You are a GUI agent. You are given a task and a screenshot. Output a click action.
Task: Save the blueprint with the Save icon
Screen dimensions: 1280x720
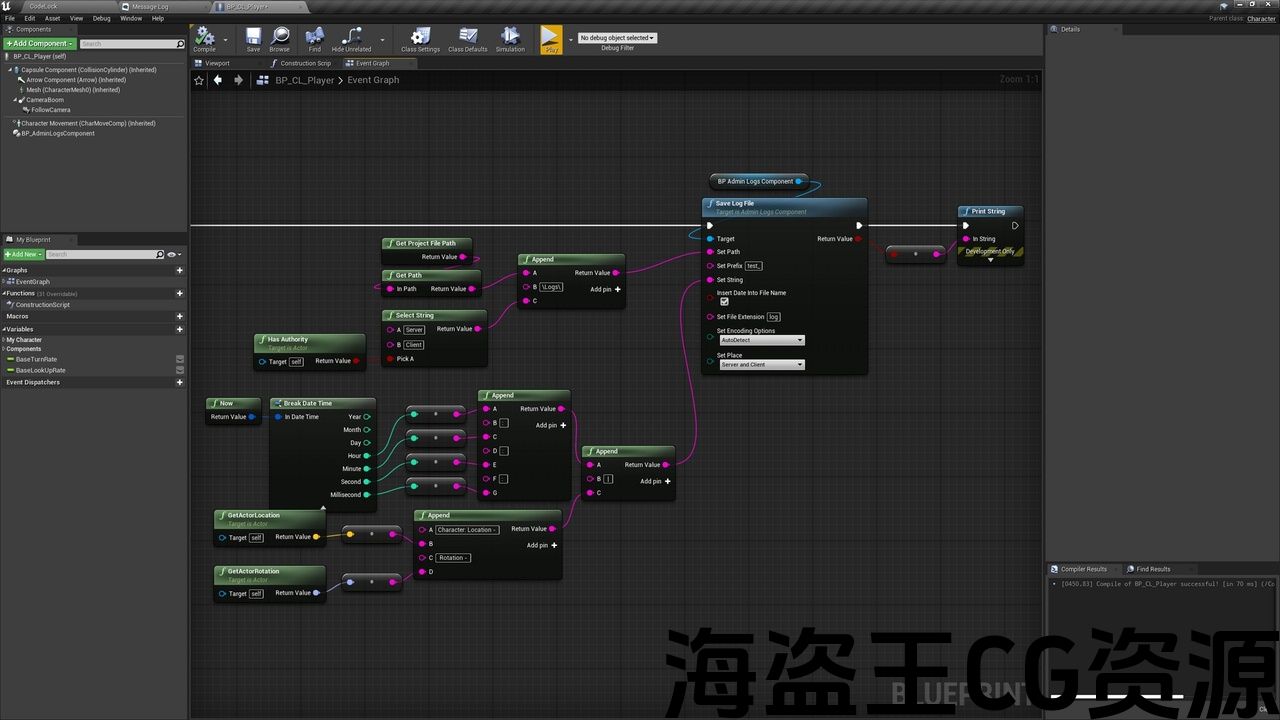pyautogui.click(x=253, y=37)
